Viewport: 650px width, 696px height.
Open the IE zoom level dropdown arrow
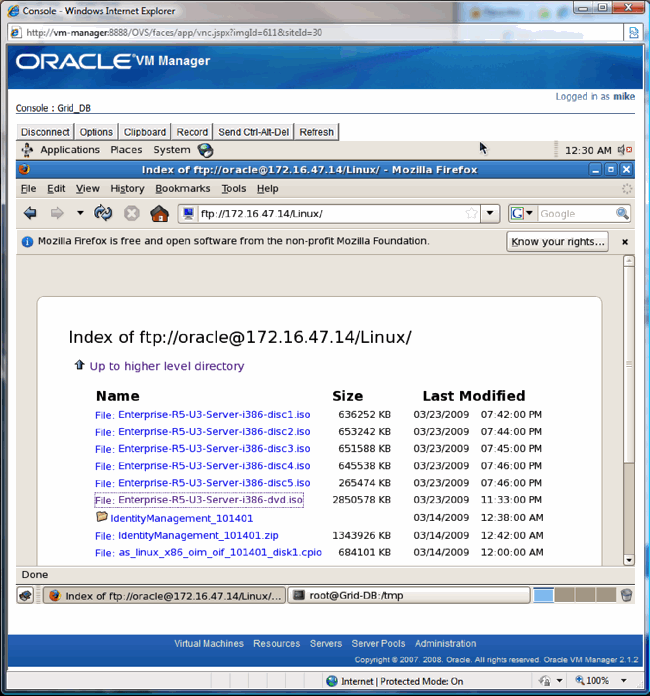point(623,680)
